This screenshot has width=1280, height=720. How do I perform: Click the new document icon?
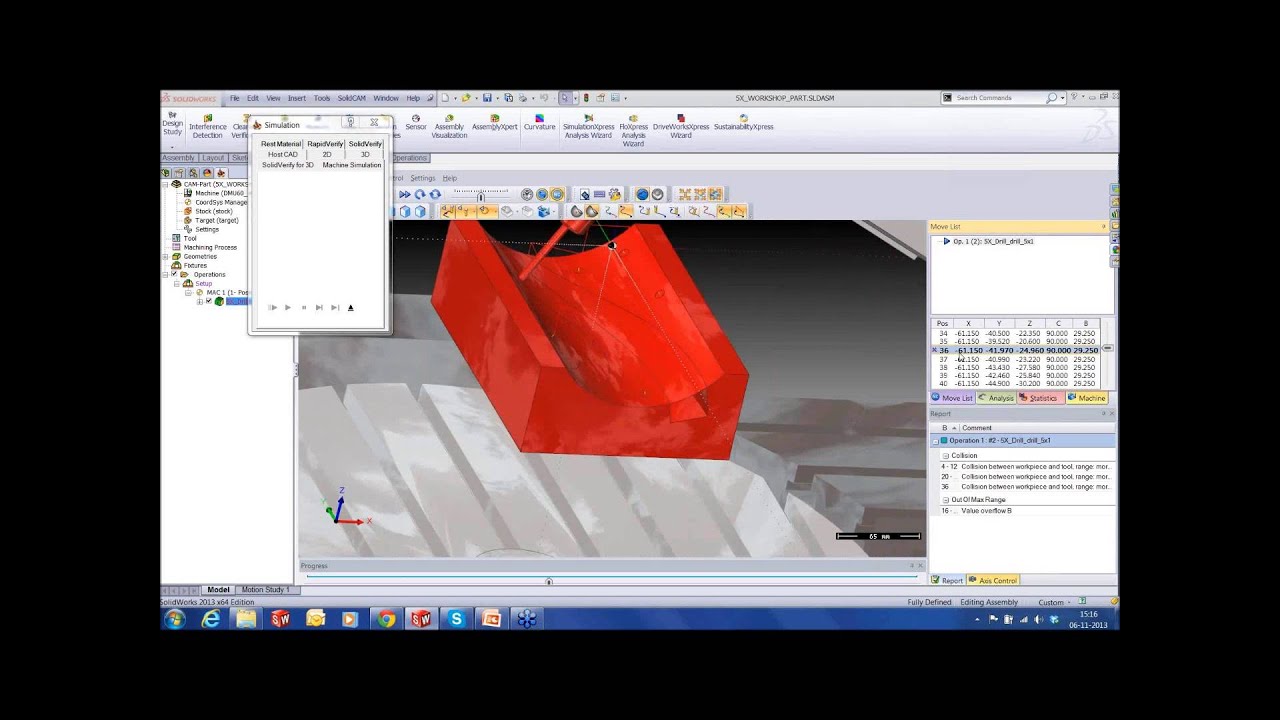click(x=445, y=98)
